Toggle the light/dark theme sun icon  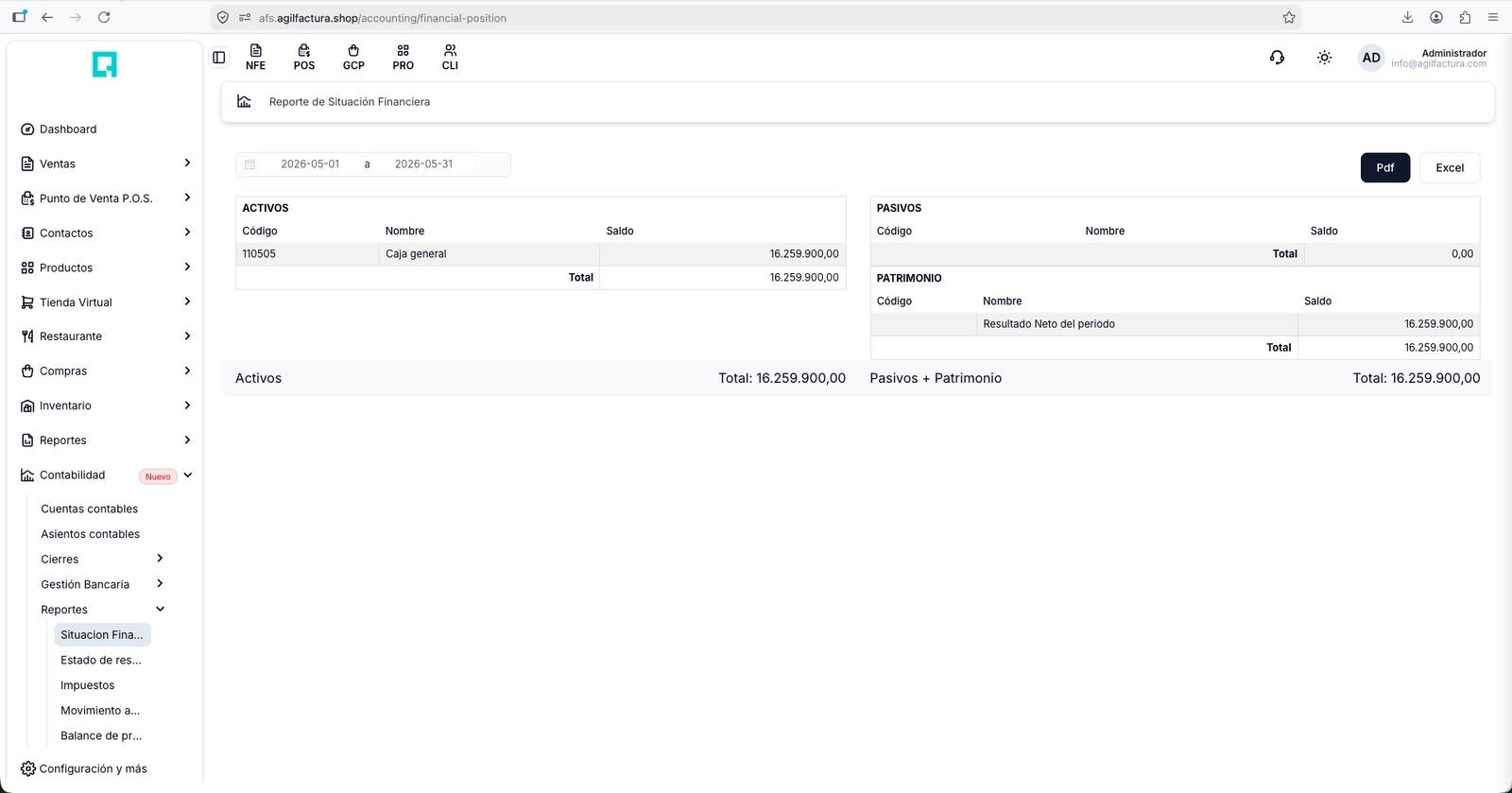pyautogui.click(x=1325, y=58)
